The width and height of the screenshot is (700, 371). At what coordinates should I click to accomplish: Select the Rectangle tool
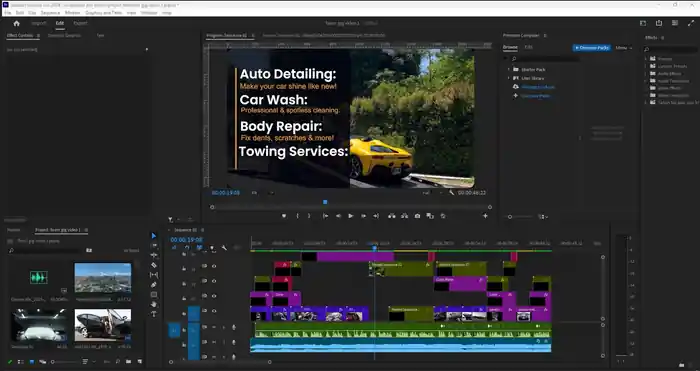coord(154,295)
